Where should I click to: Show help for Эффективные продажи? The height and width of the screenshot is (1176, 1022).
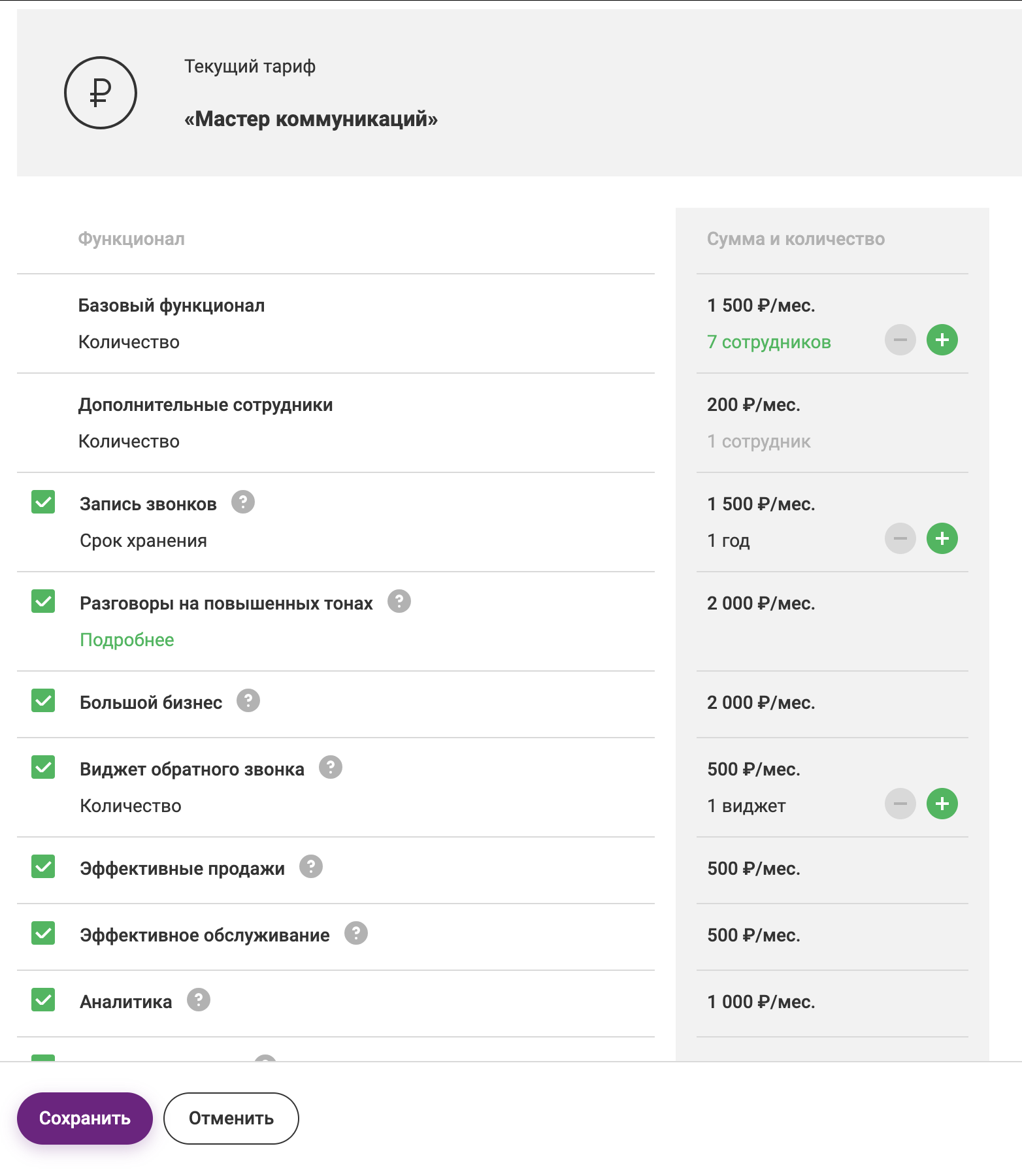pos(311,867)
